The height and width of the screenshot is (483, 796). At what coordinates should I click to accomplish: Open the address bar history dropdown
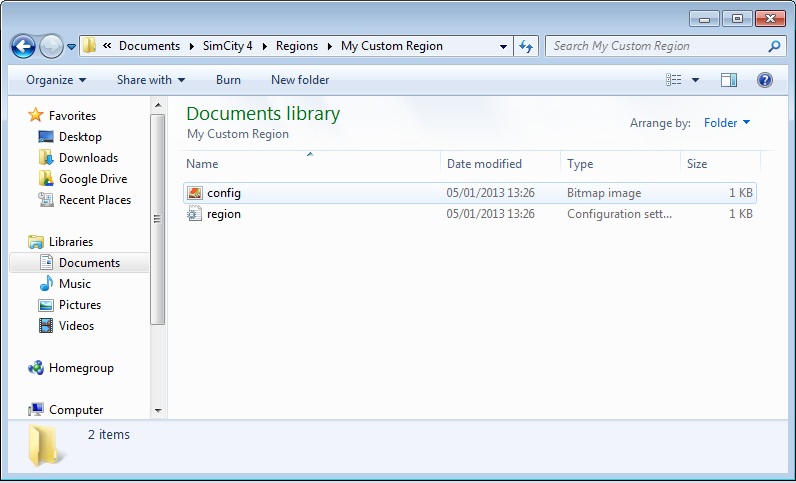click(503, 47)
